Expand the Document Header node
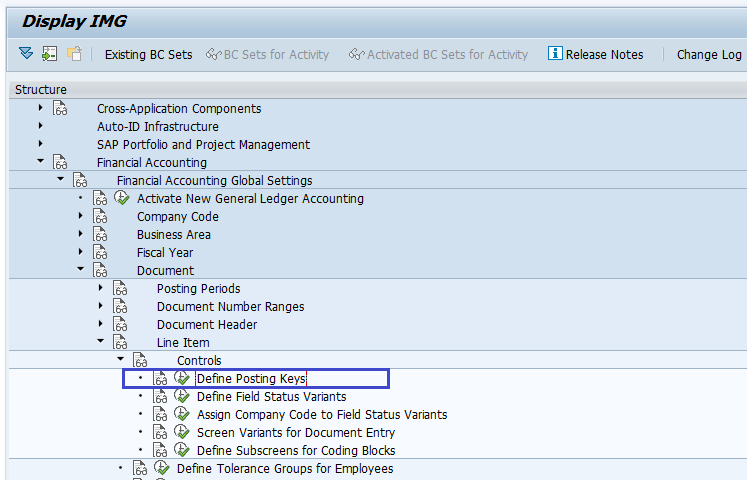This screenshot has width=747, height=480. [101, 324]
